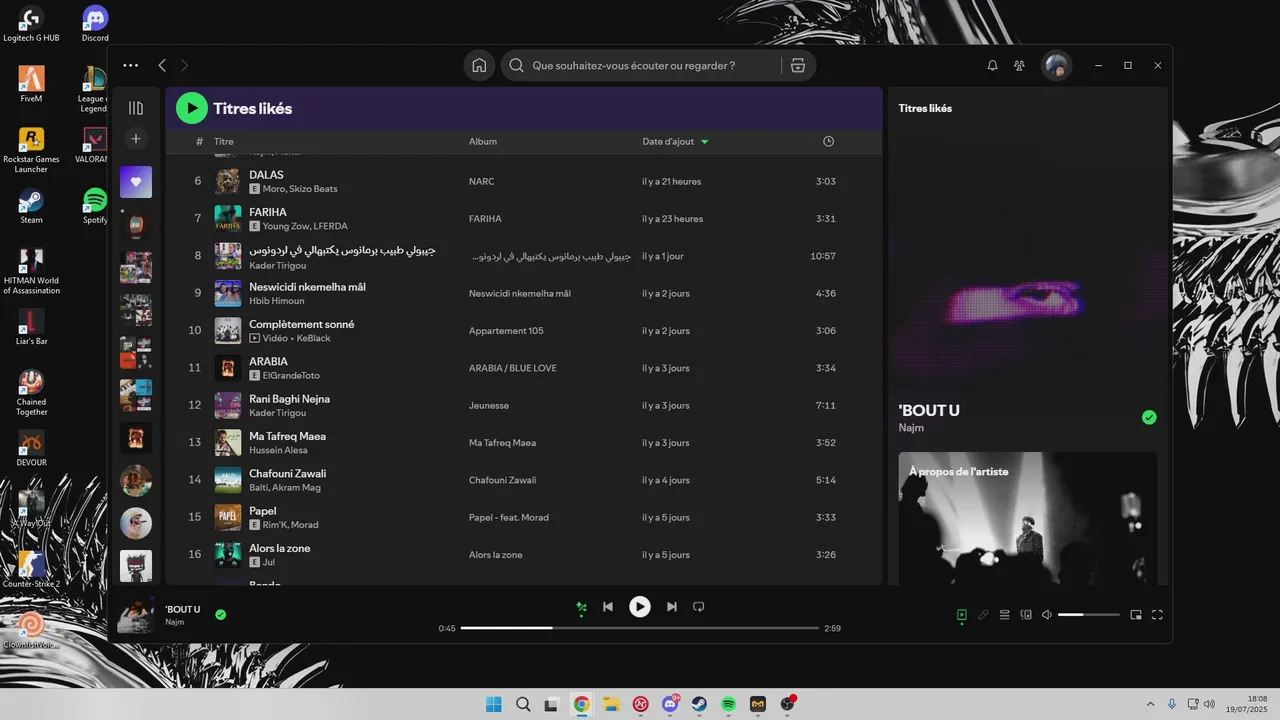
Task: Open File Explorer in the taskbar
Action: (x=611, y=704)
